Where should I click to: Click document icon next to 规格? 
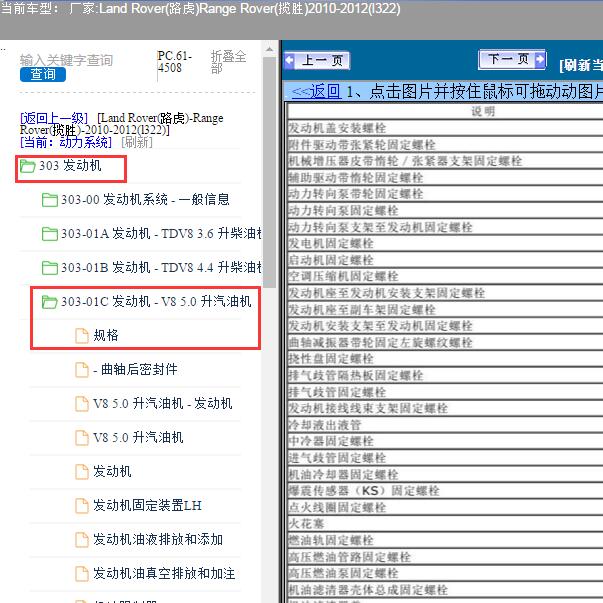pos(82,336)
